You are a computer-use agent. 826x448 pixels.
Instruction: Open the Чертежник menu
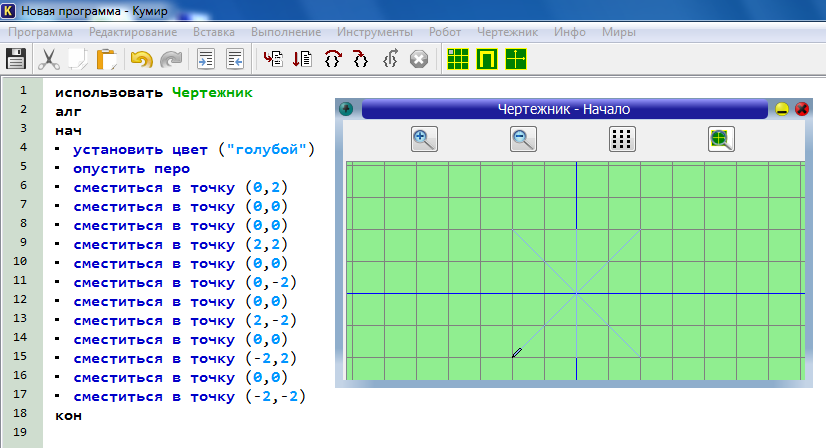tap(507, 32)
